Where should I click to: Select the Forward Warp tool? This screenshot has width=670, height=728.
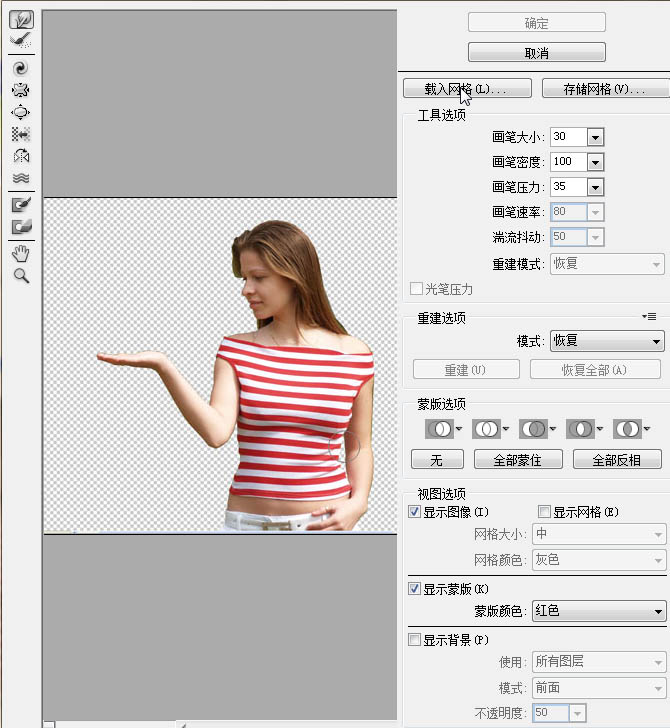(21, 20)
